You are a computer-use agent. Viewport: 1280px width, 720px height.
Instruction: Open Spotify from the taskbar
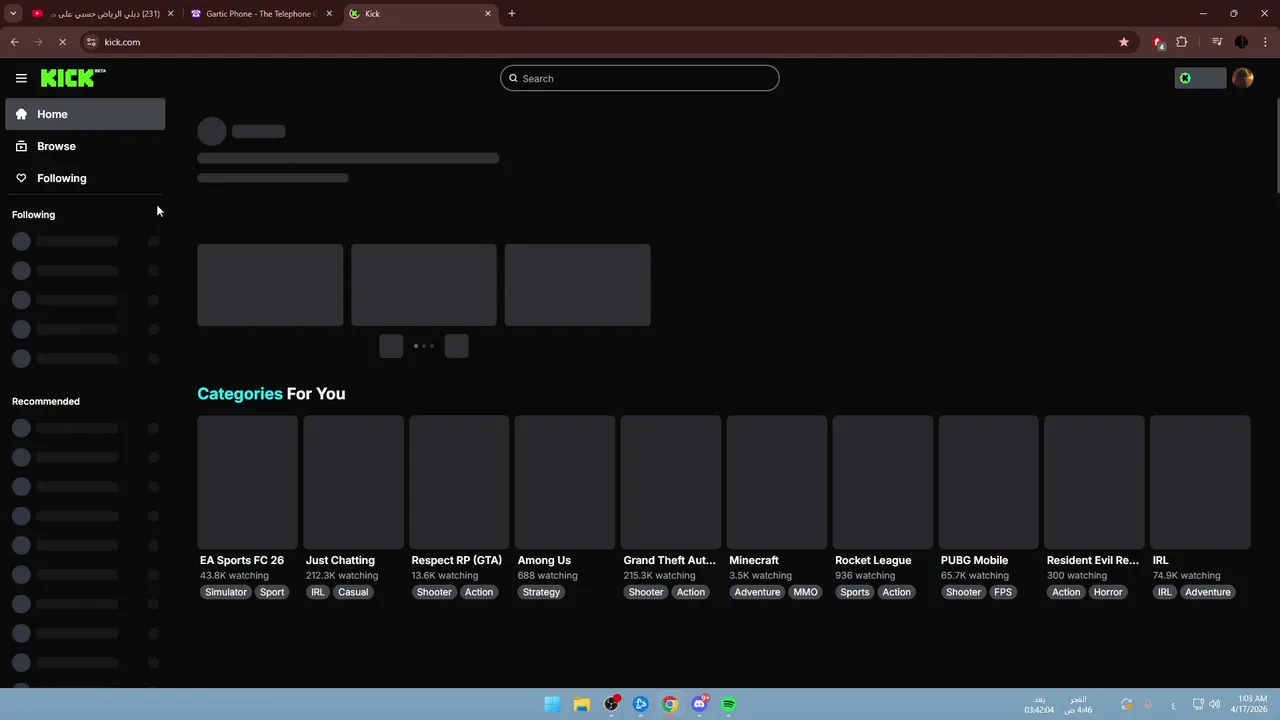tap(729, 704)
